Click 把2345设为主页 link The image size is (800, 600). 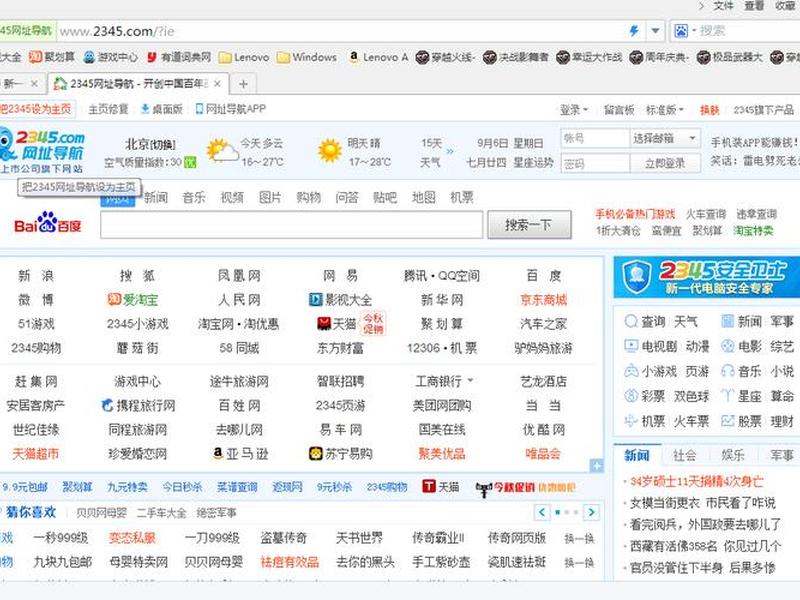coord(36,109)
